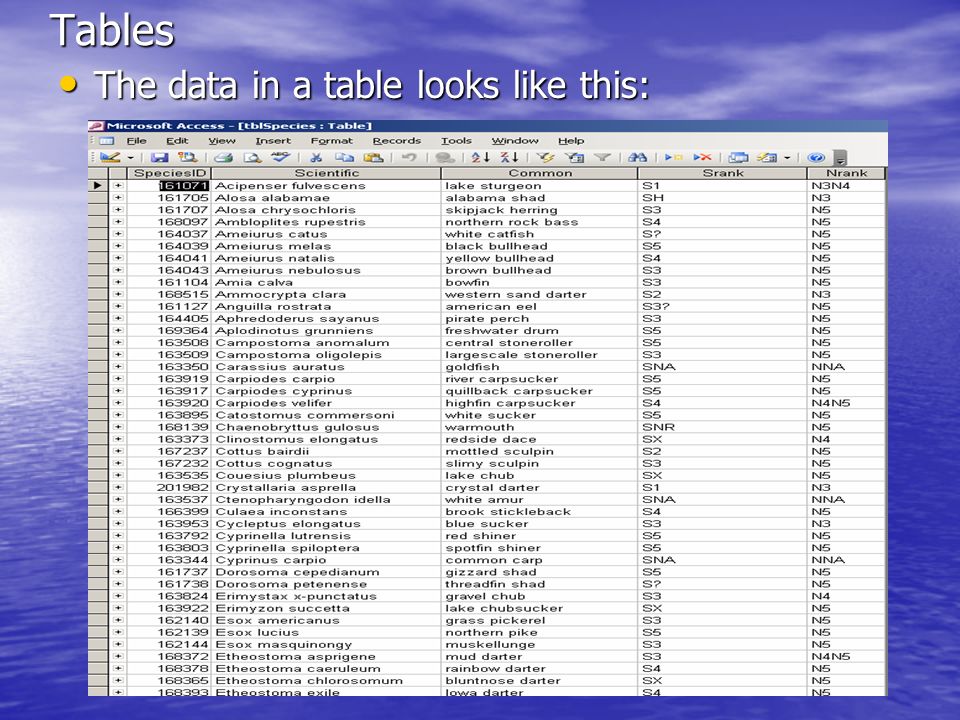Viewport: 960px width, 720px height.
Task: Select the SpeciesID column header
Action: [169, 173]
